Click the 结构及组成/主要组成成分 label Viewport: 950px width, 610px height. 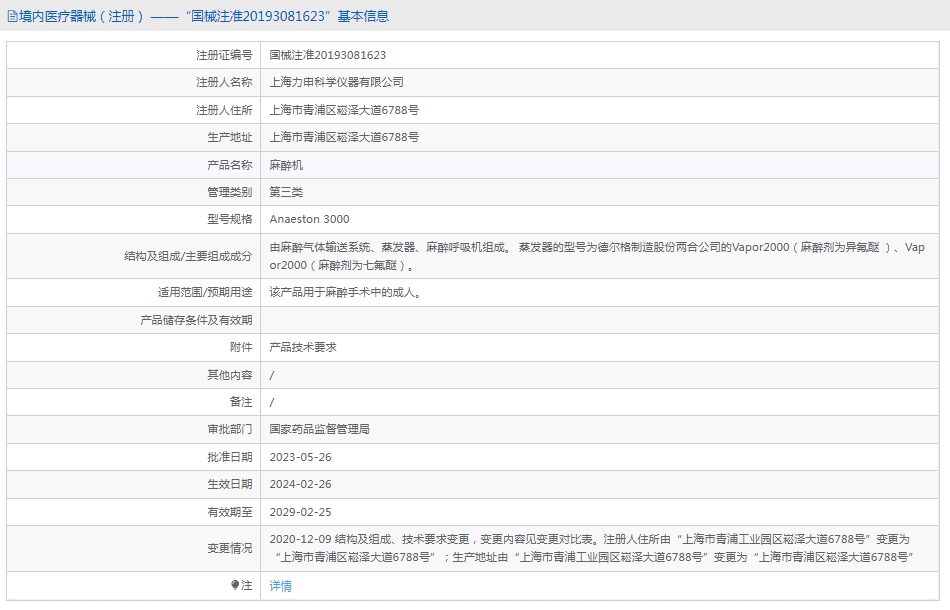pyautogui.click(x=188, y=256)
